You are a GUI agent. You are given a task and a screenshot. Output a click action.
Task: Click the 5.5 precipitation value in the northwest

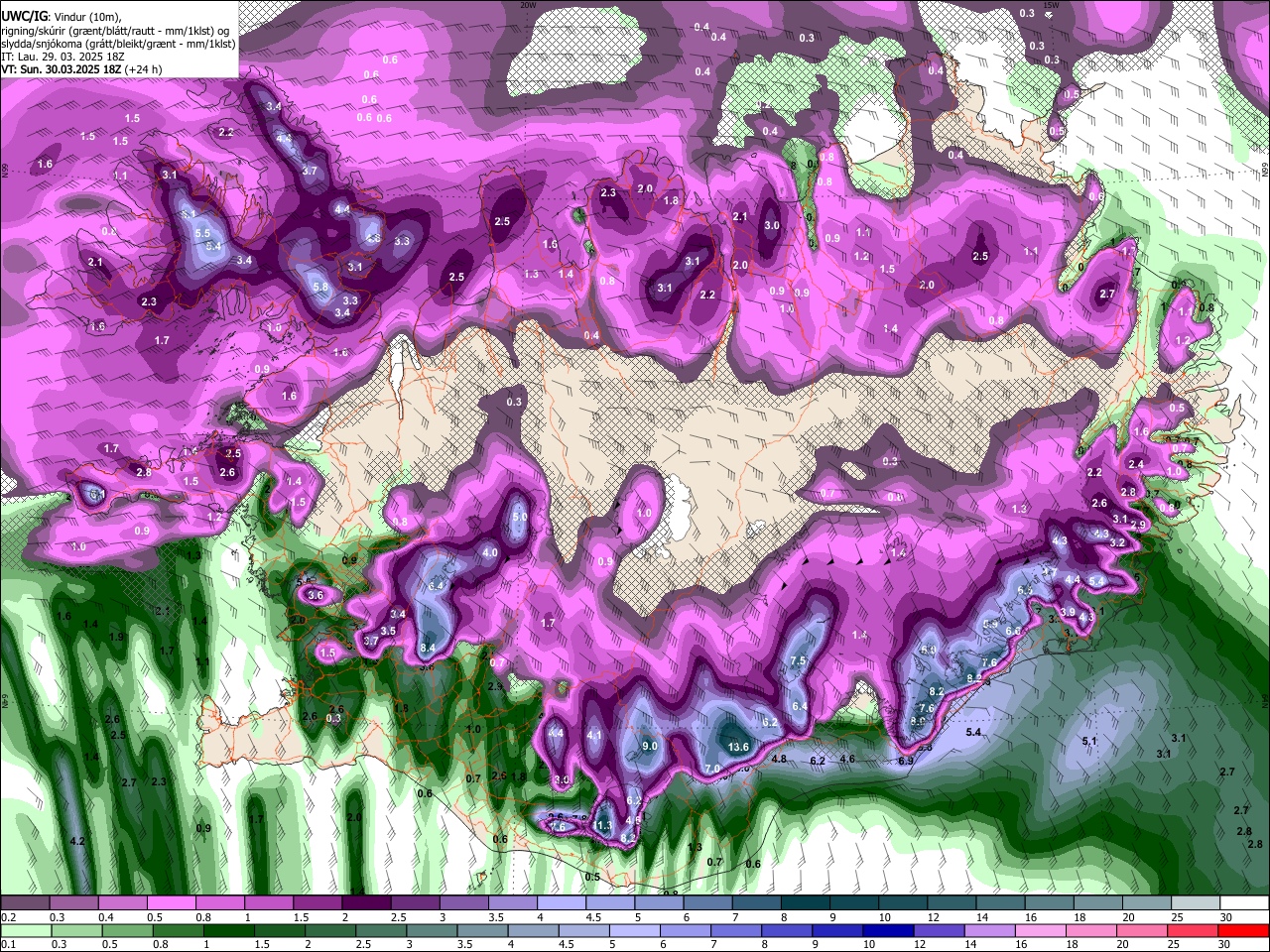point(203,233)
